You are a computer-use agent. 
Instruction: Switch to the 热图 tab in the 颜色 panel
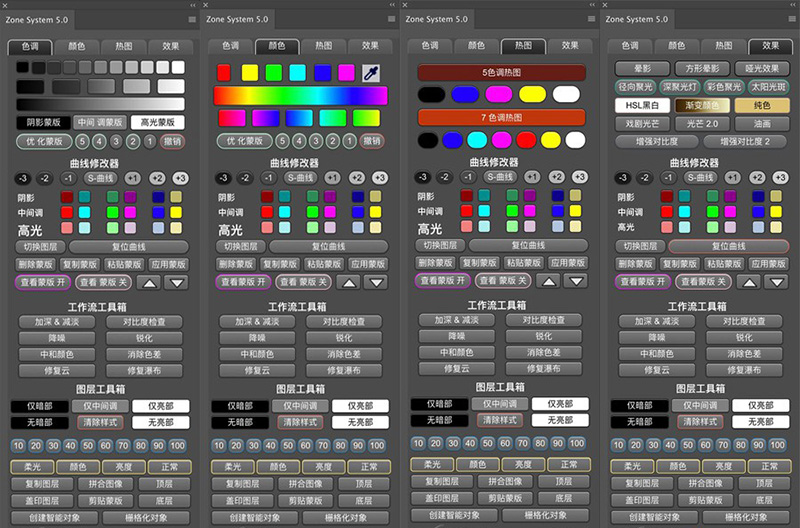coord(323,46)
